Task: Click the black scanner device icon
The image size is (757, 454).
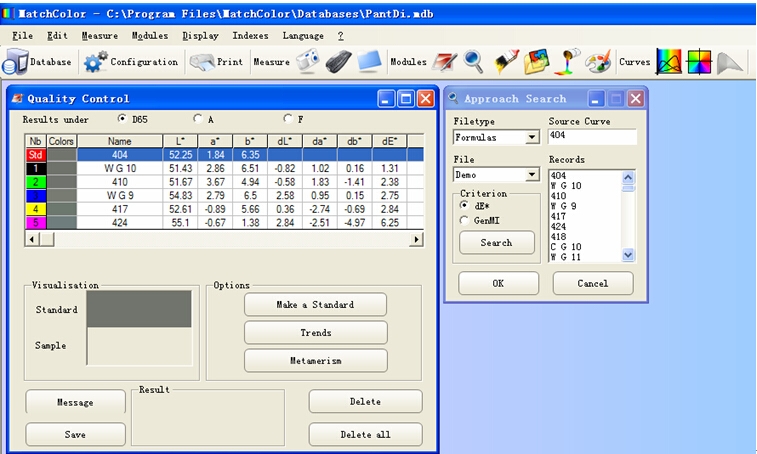Action: coord(338,62)
